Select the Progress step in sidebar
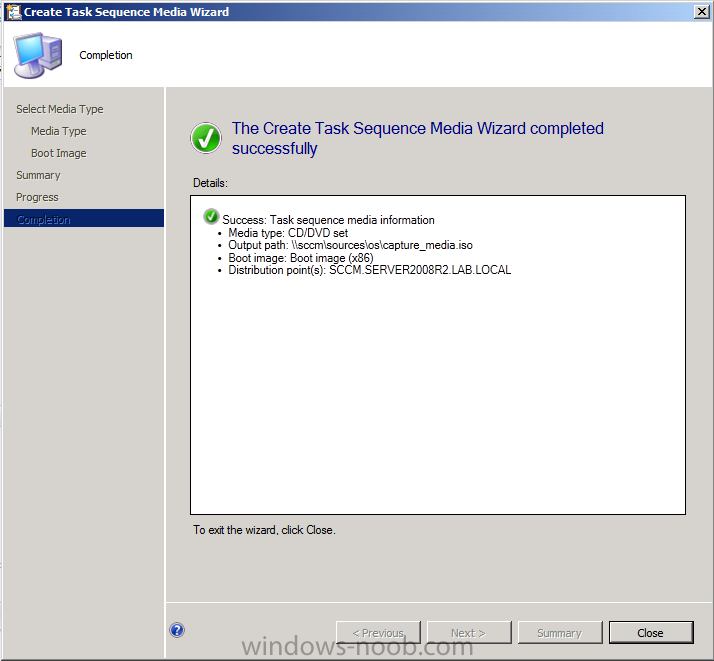 (x=37, y=197)
